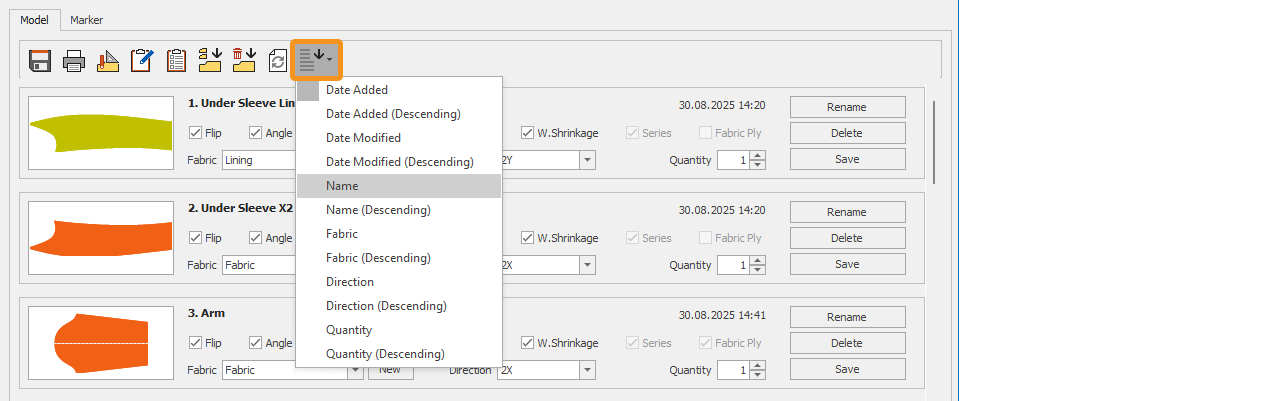Click the ruler and triangle measure icon
The height and width of the screenshot is (401, 1270).
coord(108,61)
